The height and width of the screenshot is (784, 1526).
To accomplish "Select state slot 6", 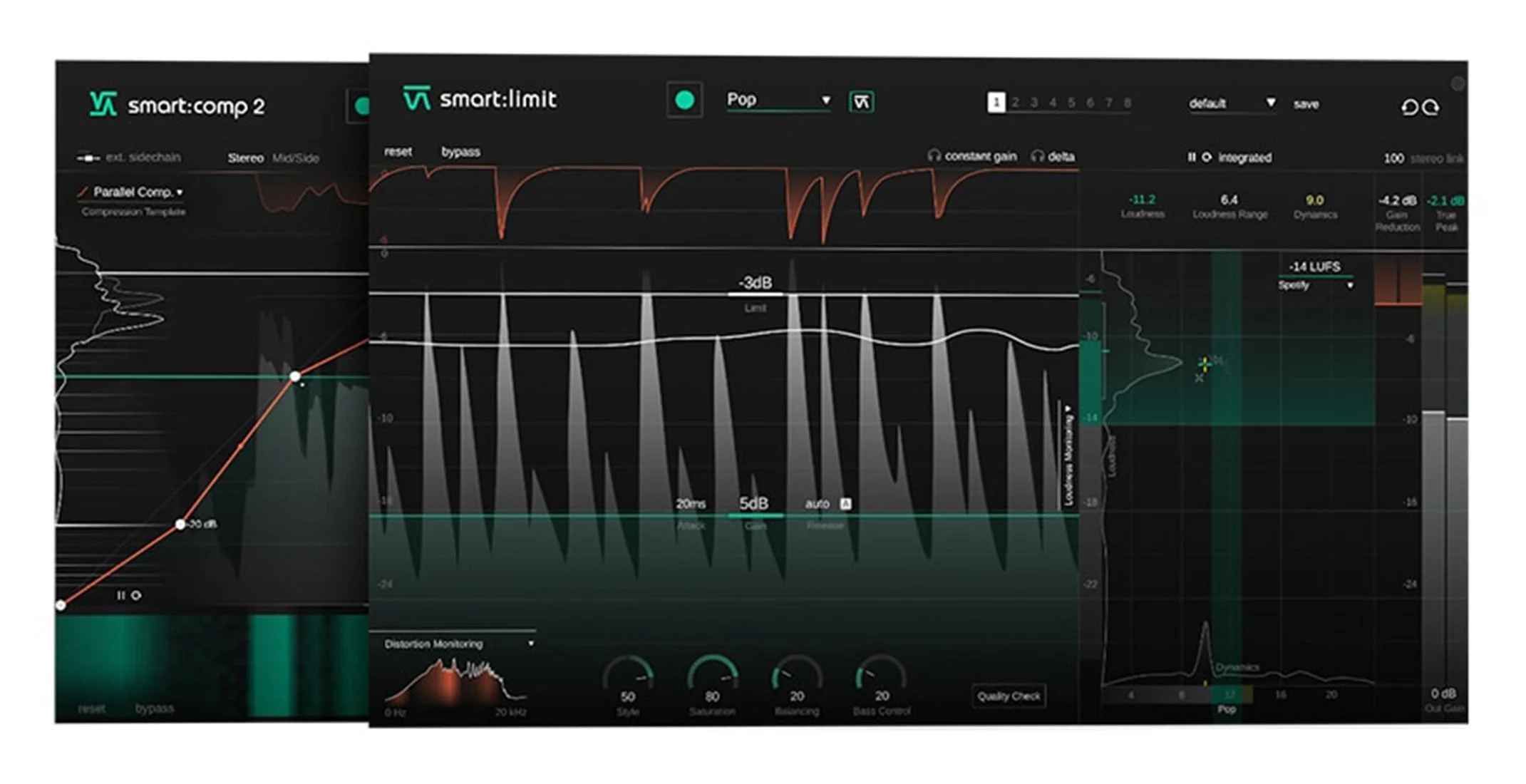I will (1090, 103).
